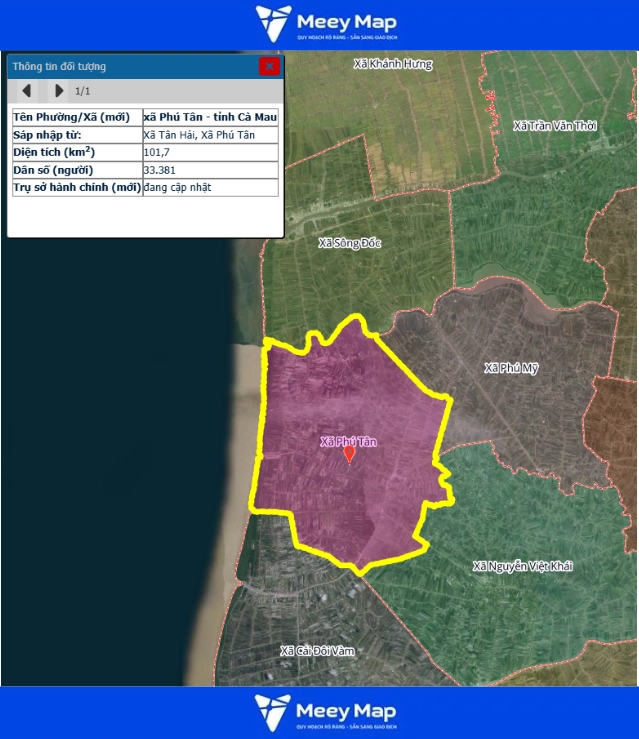Viewport: 639px width, 739px height.
Task: Click the red location pin marker
Action: point(349,454)
